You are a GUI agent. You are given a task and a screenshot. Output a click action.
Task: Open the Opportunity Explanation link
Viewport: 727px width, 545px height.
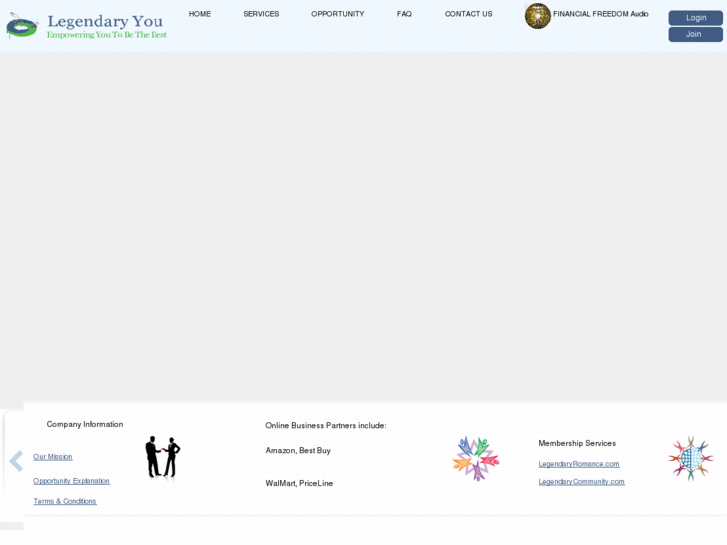[x=71, y=481]
